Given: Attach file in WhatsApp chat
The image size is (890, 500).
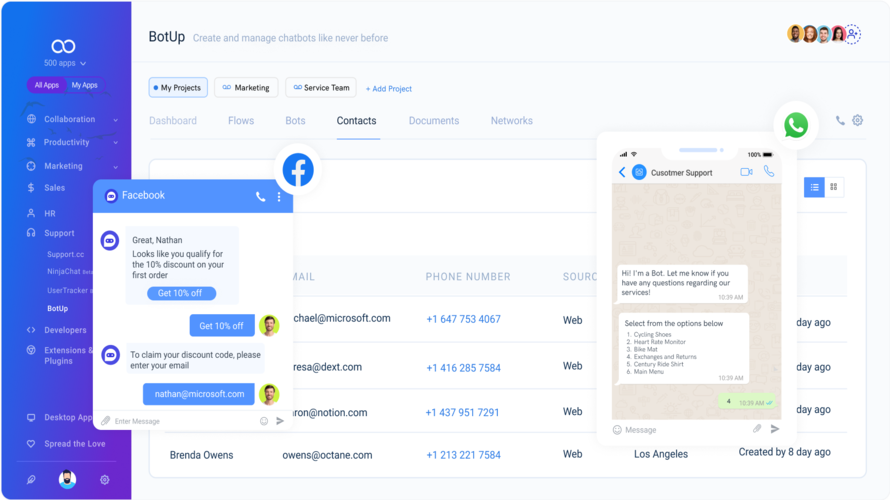Looking at the screenshot, I should pyautogui.click(x=757, y=428).
